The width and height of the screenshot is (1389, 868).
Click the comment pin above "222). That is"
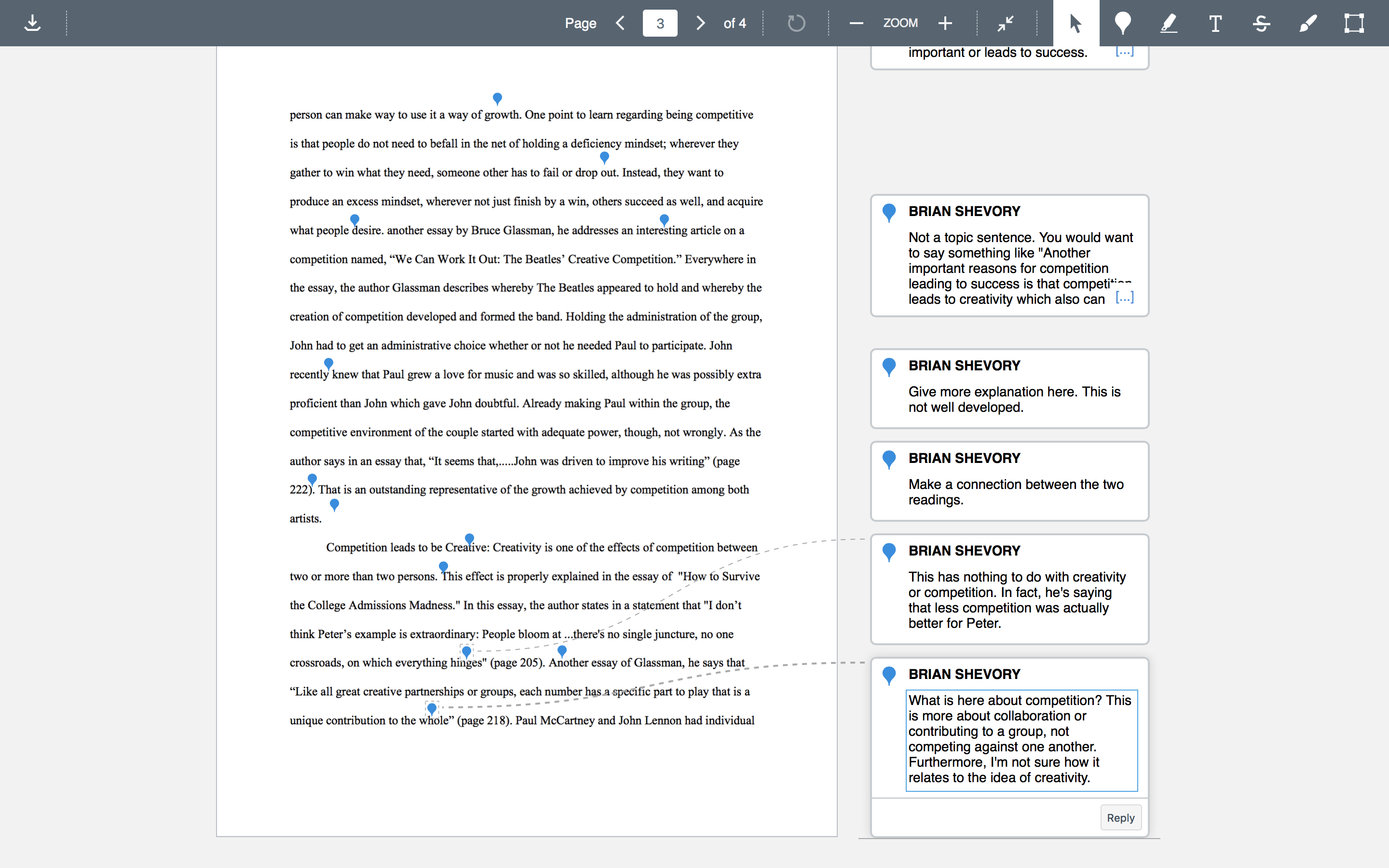click(x=312, y=479)
